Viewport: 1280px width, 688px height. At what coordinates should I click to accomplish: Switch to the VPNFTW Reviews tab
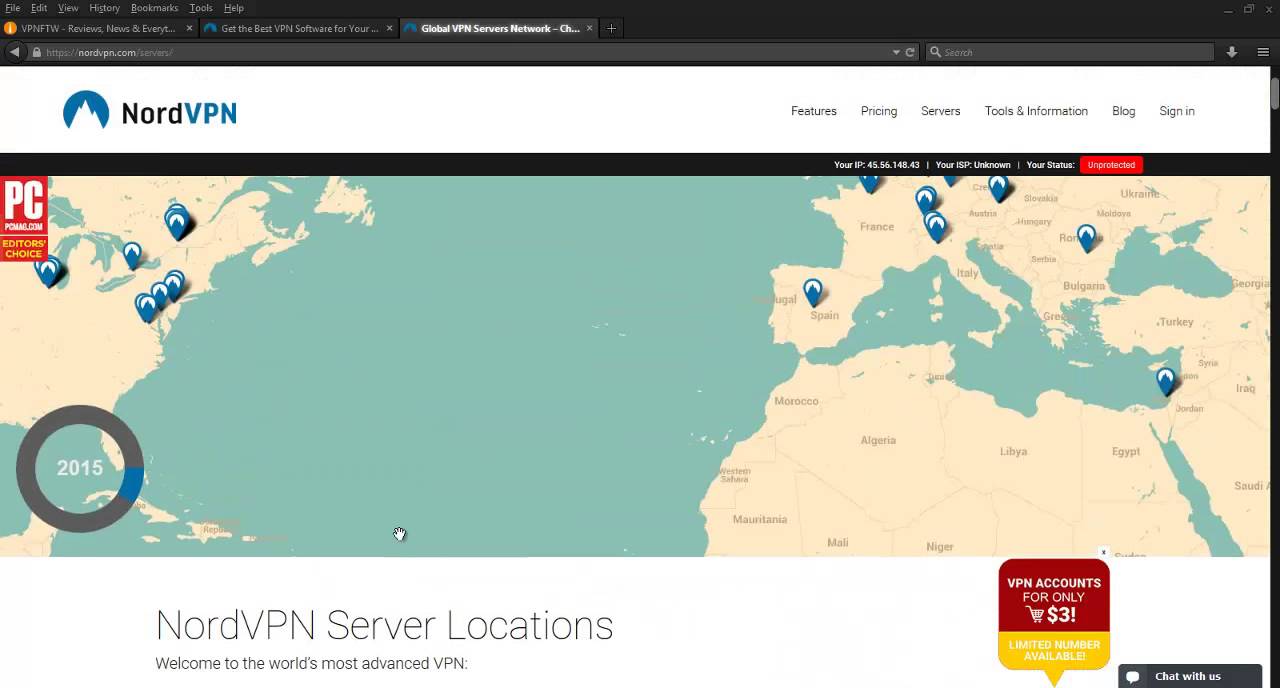pos(98,28)
